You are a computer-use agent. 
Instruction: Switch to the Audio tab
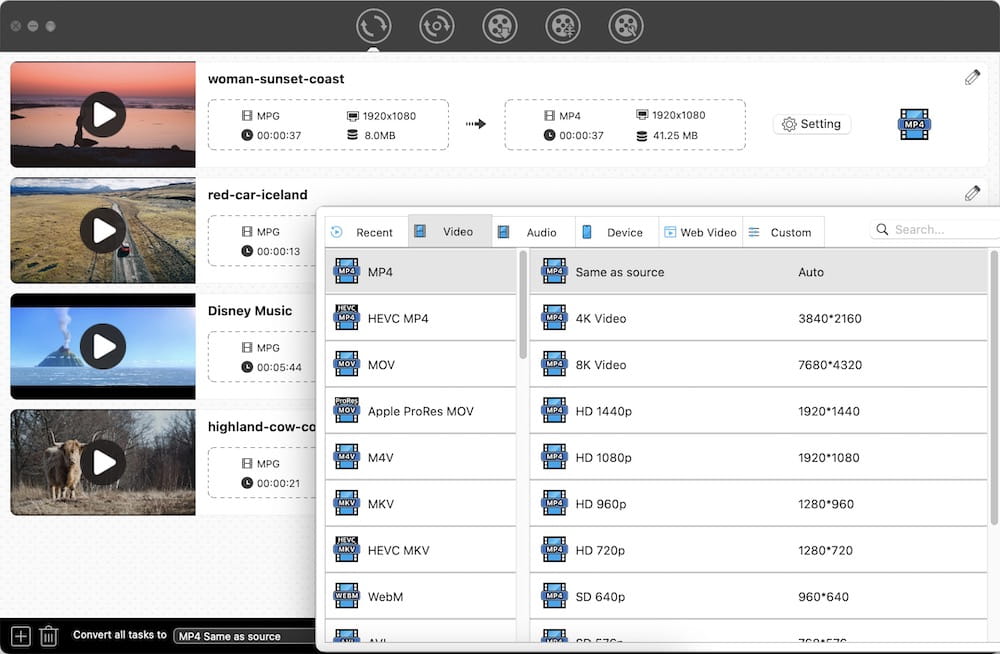pos(533,232)
